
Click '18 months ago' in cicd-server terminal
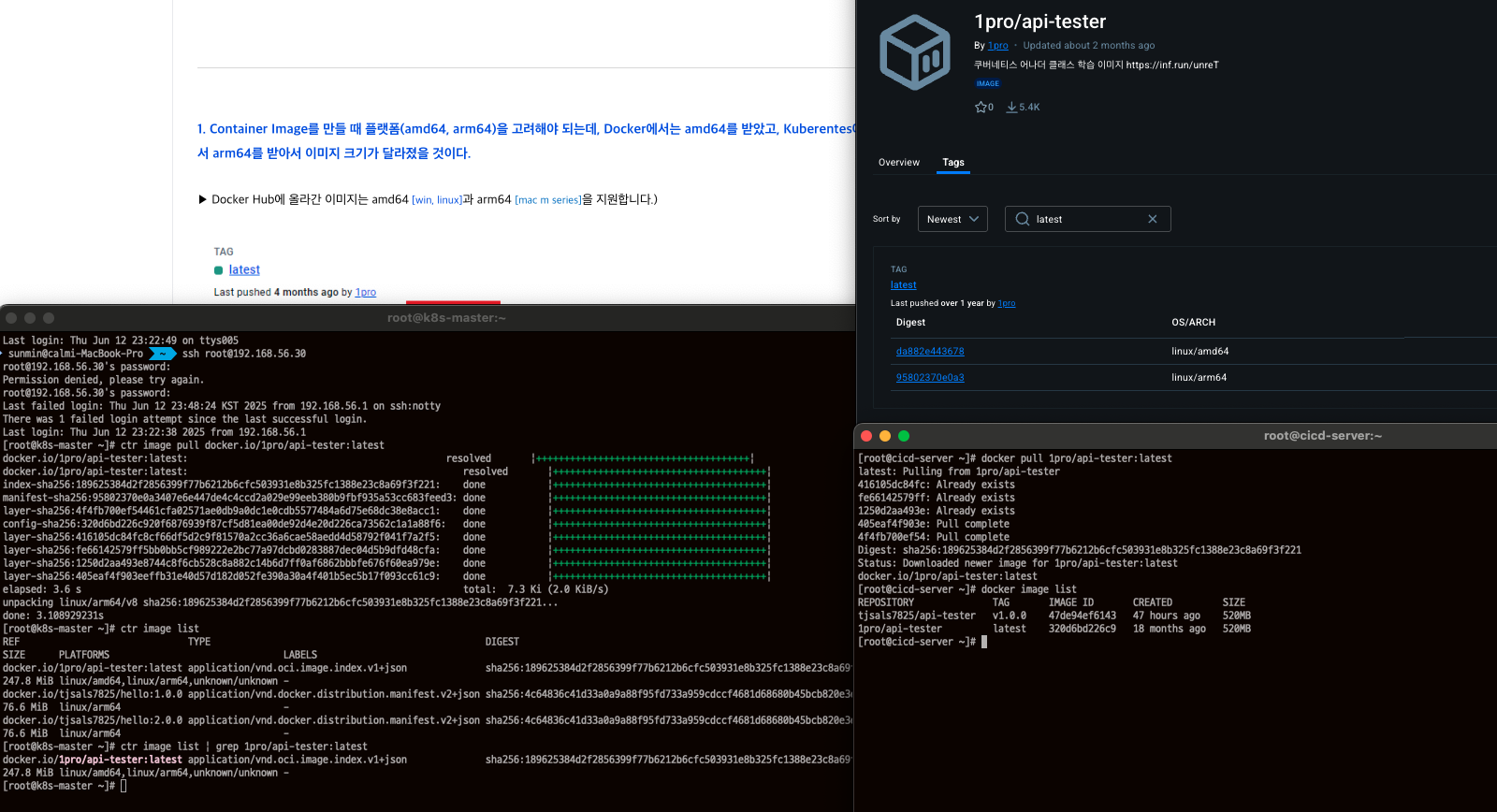1170,629
